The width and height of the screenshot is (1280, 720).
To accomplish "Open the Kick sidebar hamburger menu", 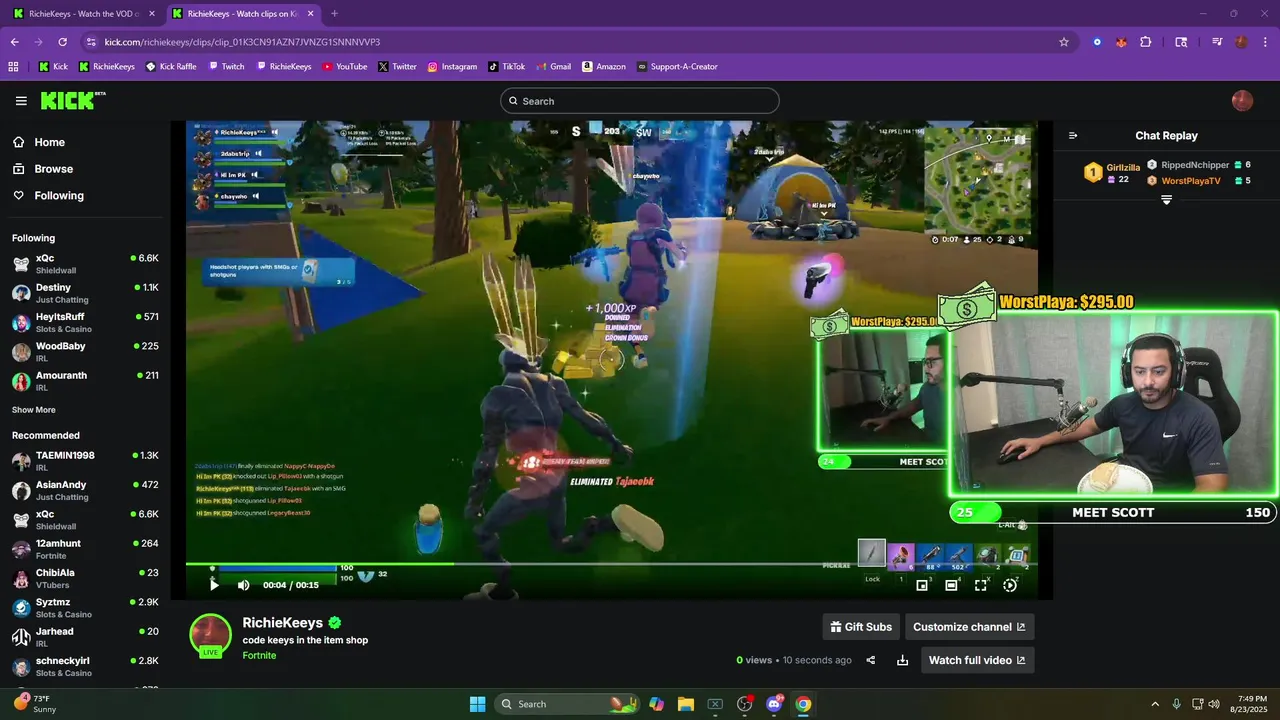I will (x=21, y=101).
